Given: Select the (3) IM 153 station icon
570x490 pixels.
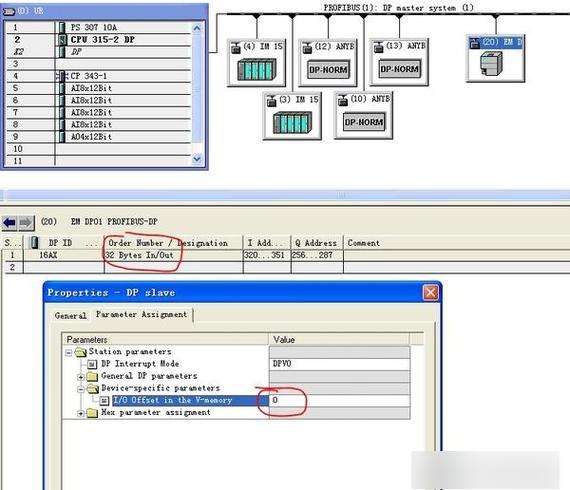Looking at the screenshot, I should (x=292, y=116).
